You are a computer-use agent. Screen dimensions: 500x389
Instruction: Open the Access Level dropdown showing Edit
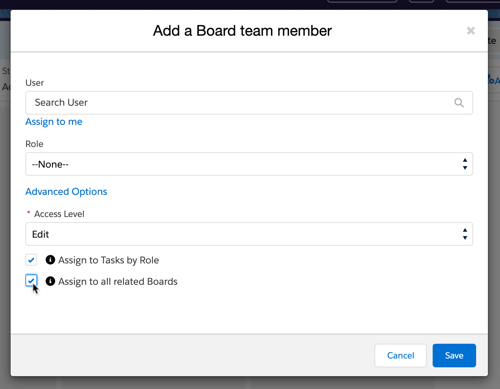click(249, 234)
